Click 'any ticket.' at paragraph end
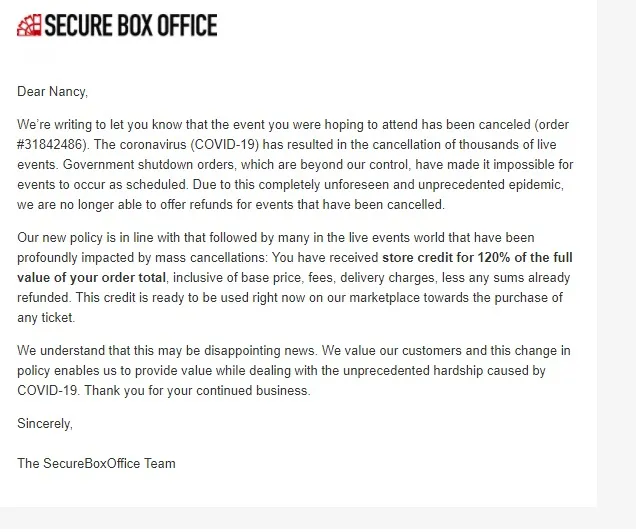Image resolution: width=636 pixels, height=532 pixels. coord(46,317)
